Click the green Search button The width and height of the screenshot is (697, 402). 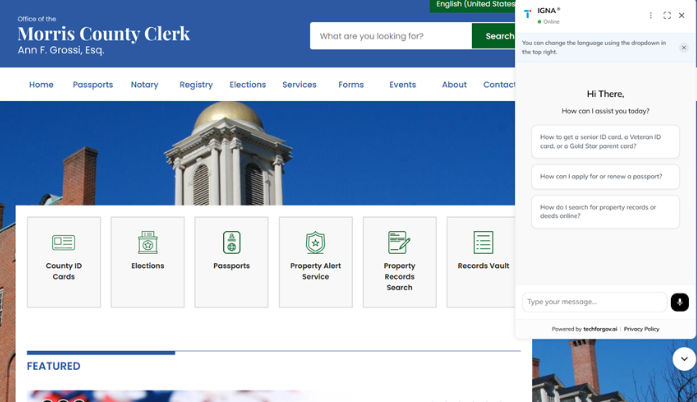[494, 36]
